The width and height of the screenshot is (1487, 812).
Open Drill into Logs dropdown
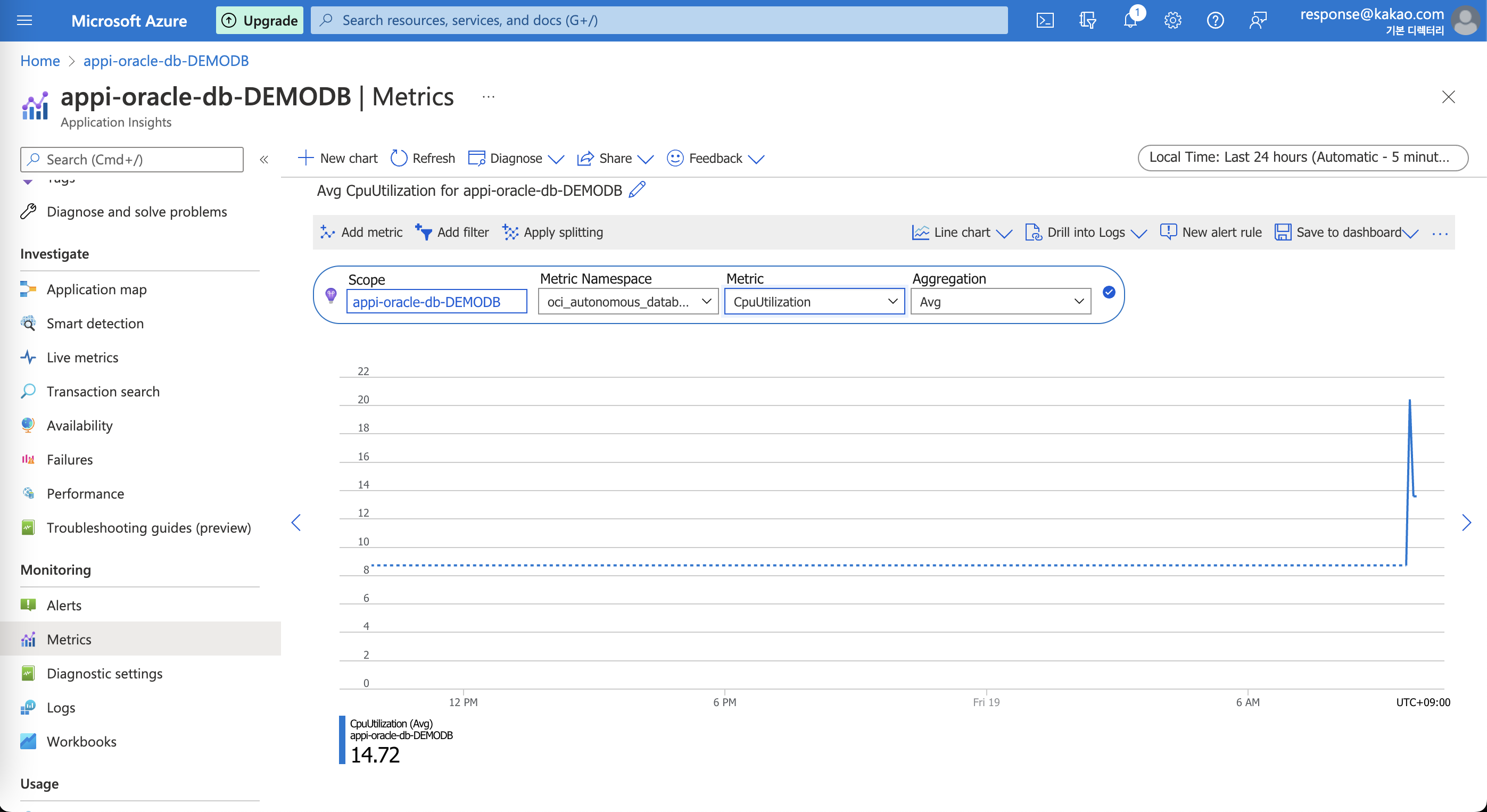tap(1085, 232)
